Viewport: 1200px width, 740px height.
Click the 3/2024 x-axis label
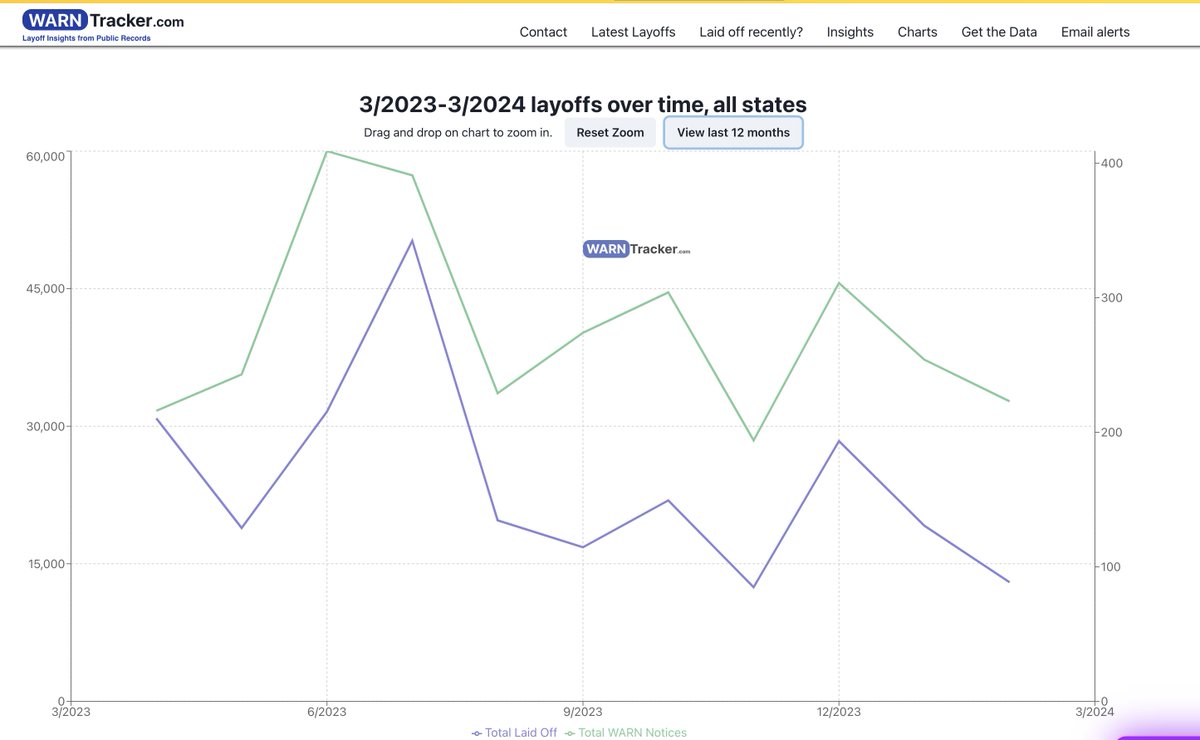coord(1094,712)
